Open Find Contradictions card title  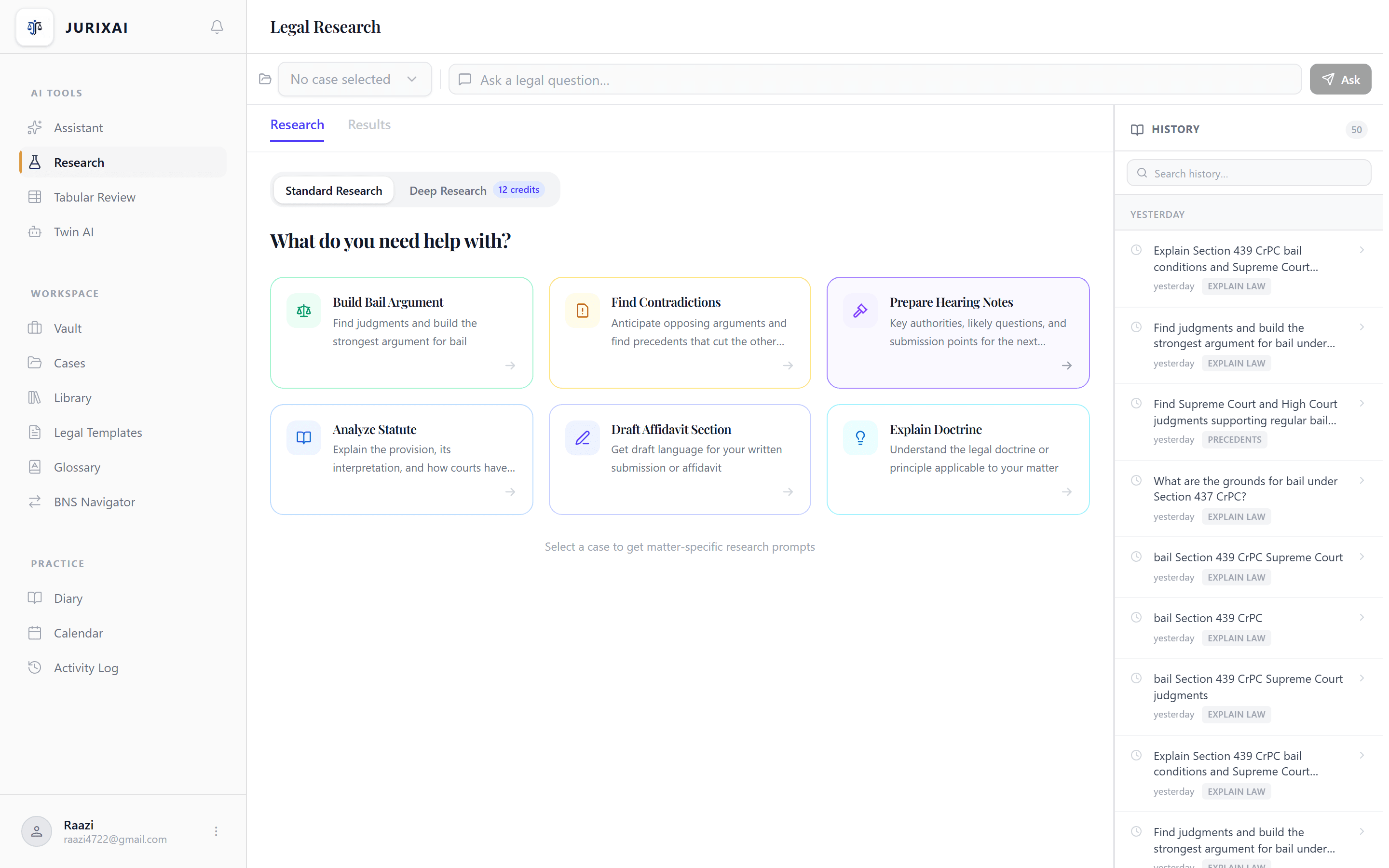coord(666,302)
